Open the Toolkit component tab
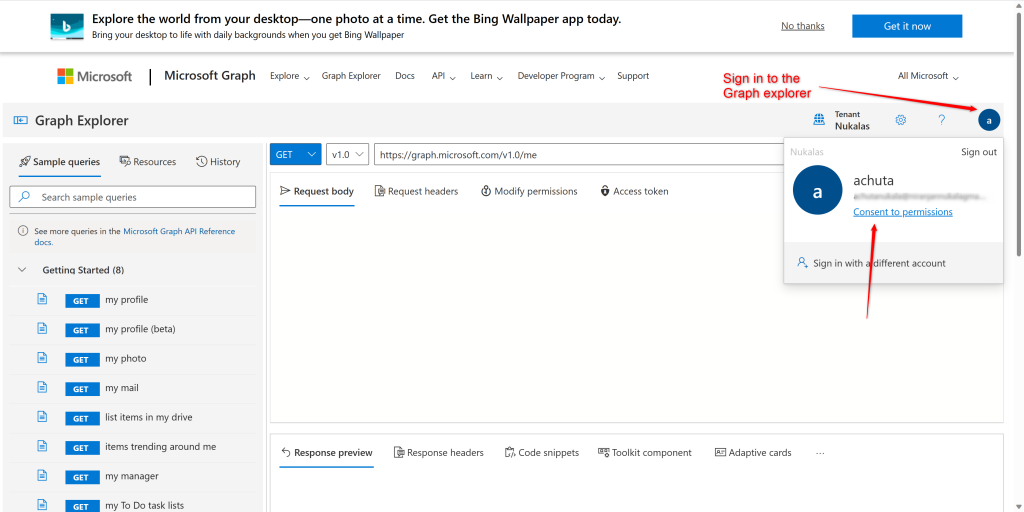1024x512 pixels. coord(645,453)
